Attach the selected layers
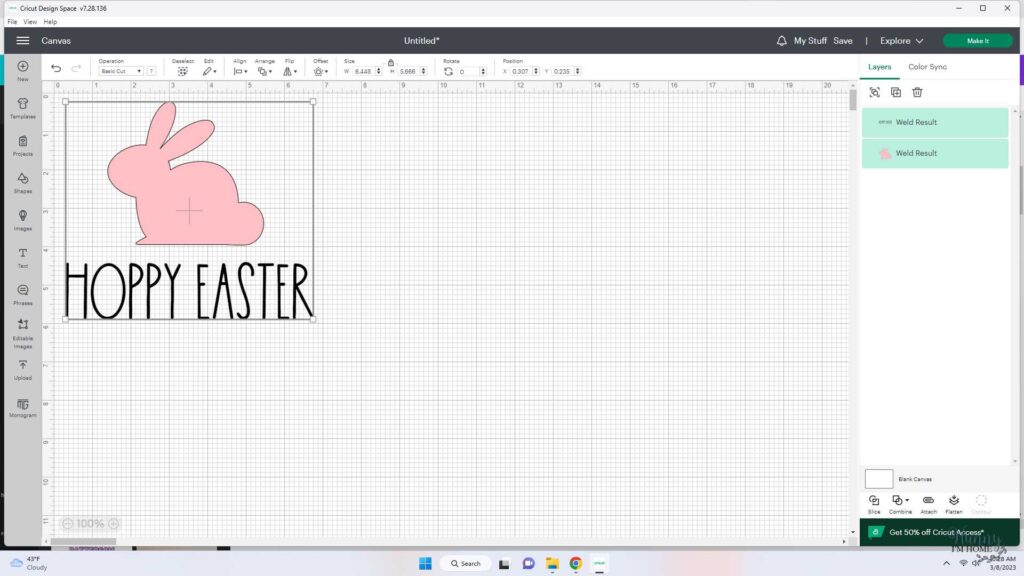 pyautogui.click(x=929, y=504)
